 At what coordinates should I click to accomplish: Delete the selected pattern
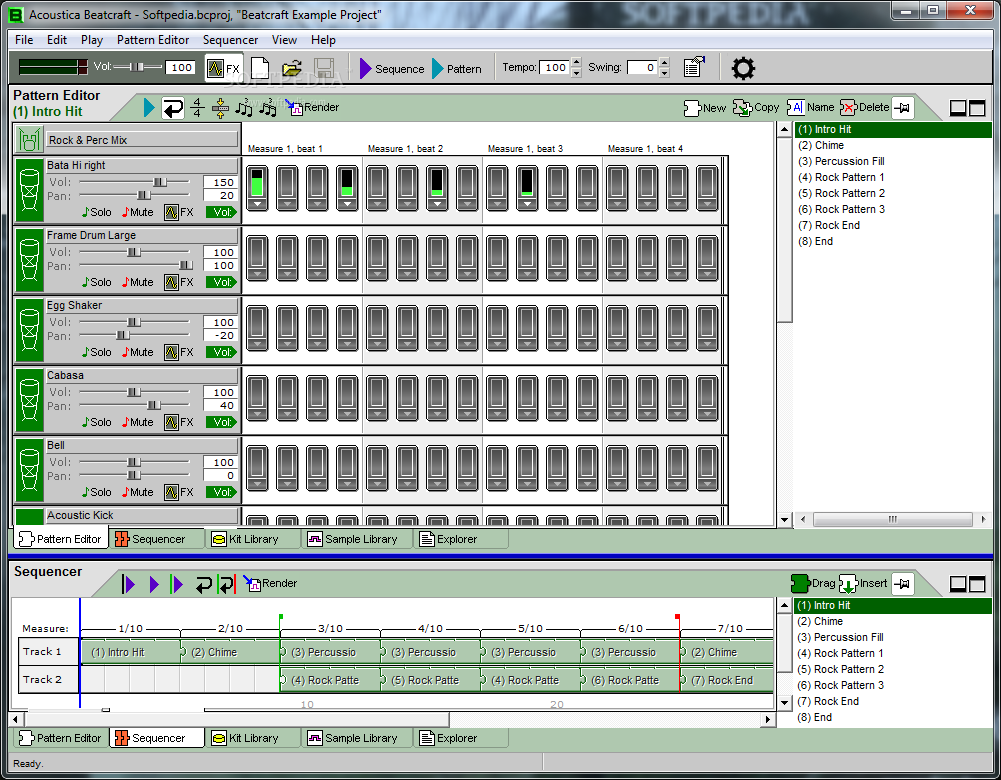(864, 107)
